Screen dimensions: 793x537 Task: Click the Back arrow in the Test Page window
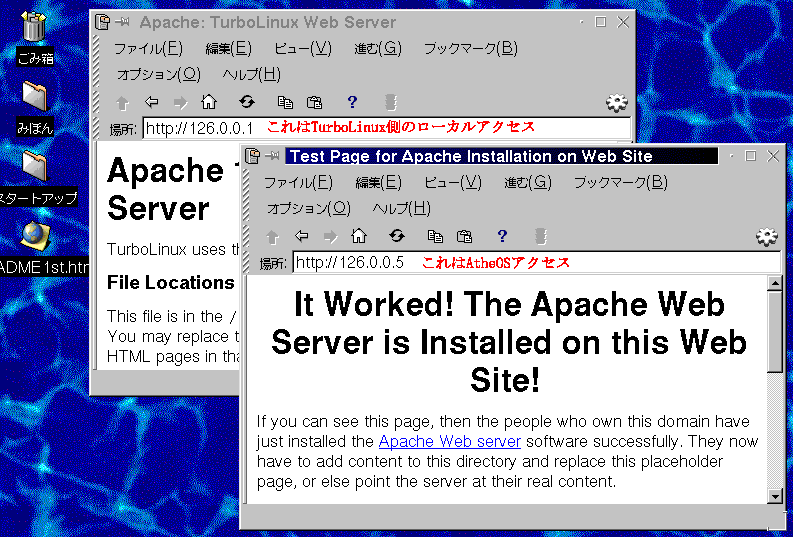click(301, 236)
